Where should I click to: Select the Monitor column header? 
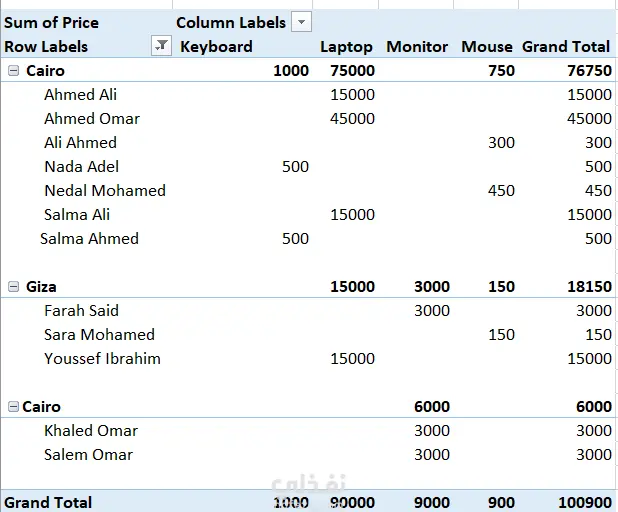point(417,47)
